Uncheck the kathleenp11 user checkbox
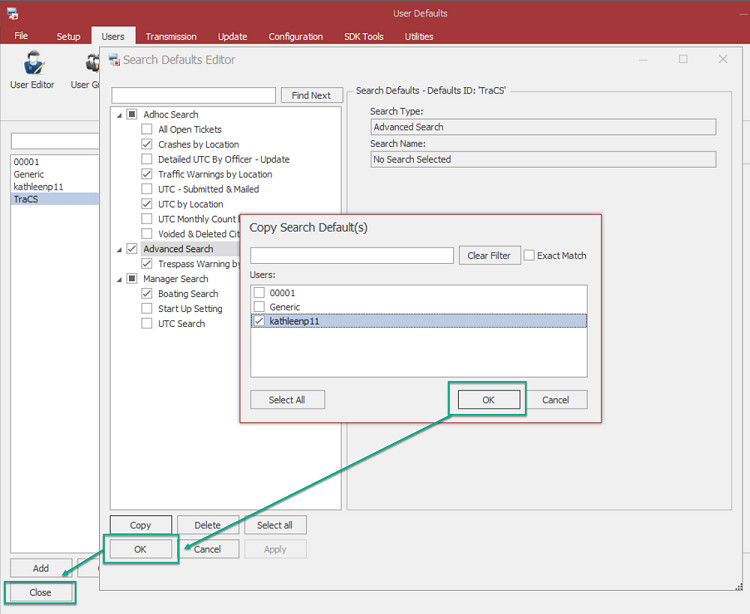The height and width of the screenshot is (614, 750). 259,321
